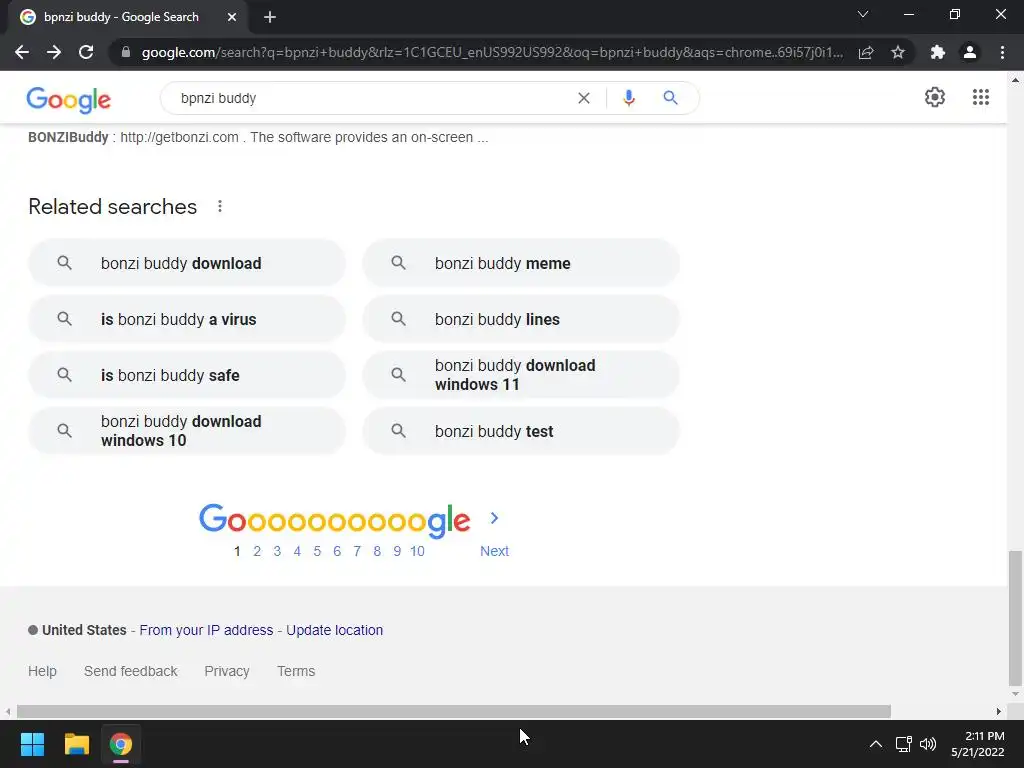This screenshot has width=1024, height=768.
Task: Open a new tab with plus button
Action: click(x=270, y=17)
